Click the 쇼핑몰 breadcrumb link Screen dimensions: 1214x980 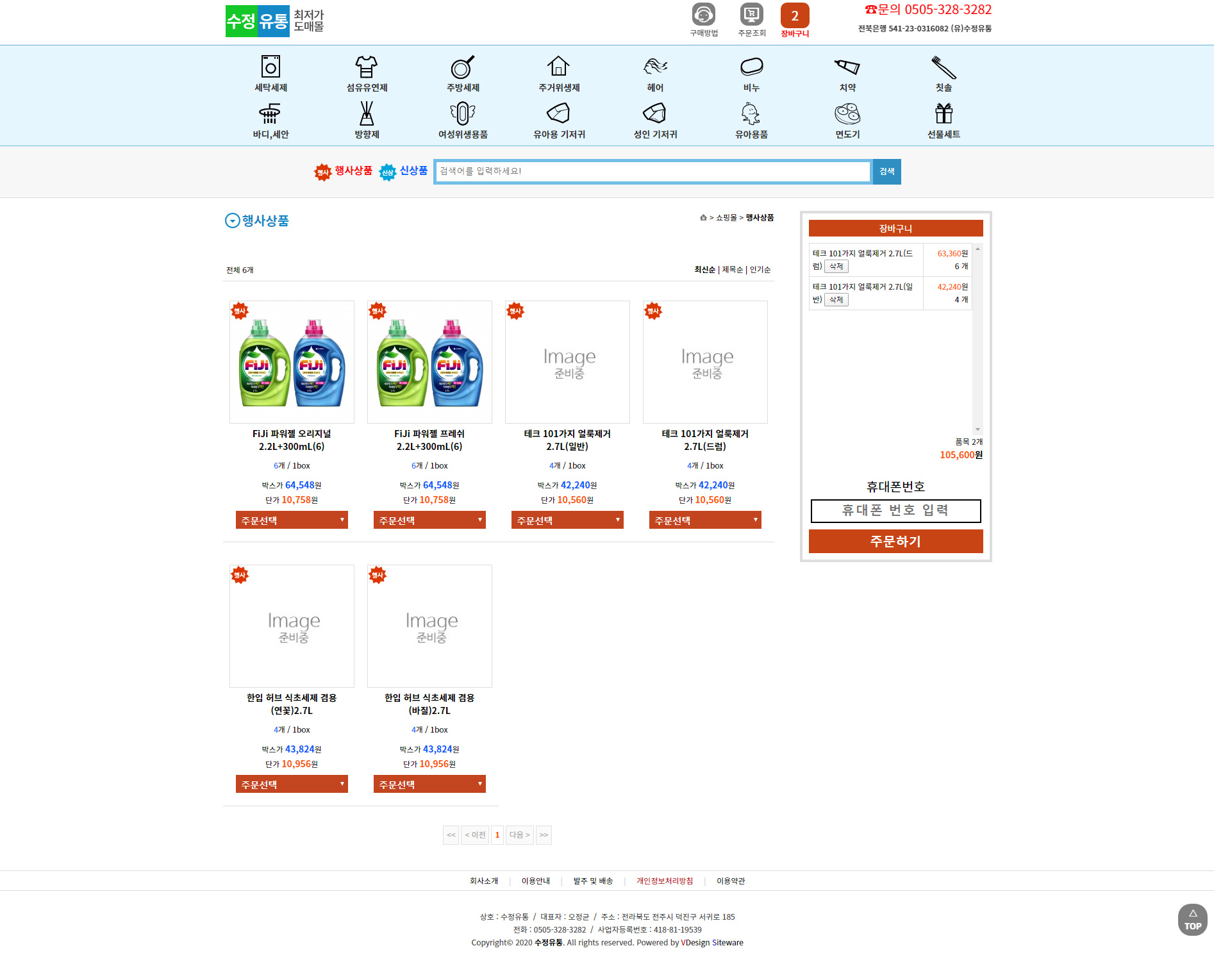[726, 218]
